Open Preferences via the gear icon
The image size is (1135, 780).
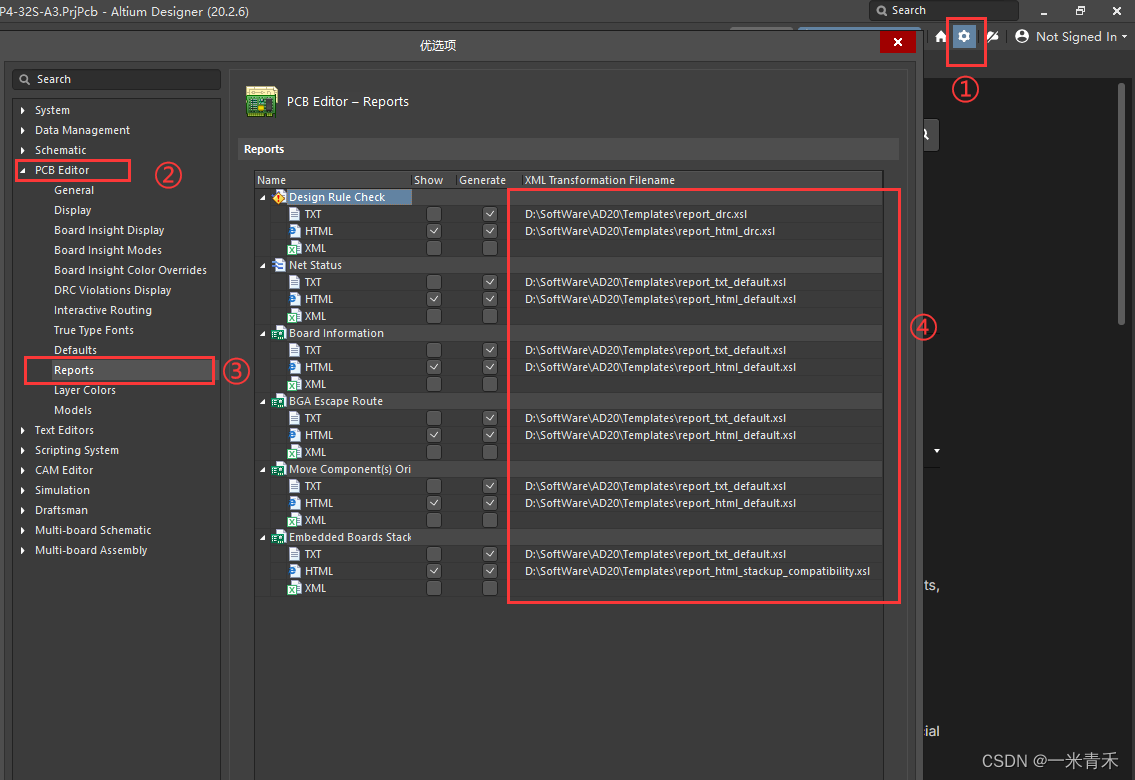pos(963,36)
